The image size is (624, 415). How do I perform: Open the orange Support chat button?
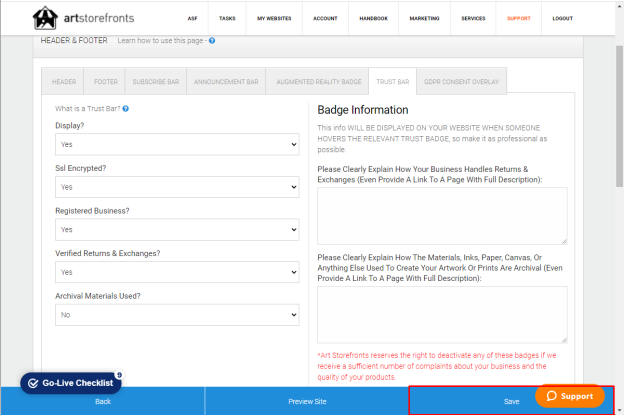click(569, 396)
